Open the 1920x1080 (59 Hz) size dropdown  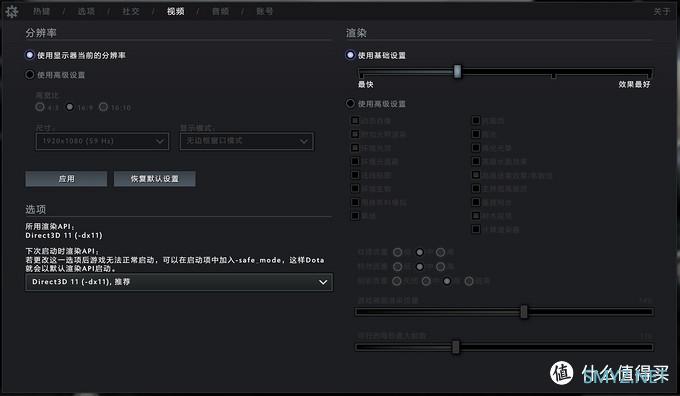(x=102, y=141)
